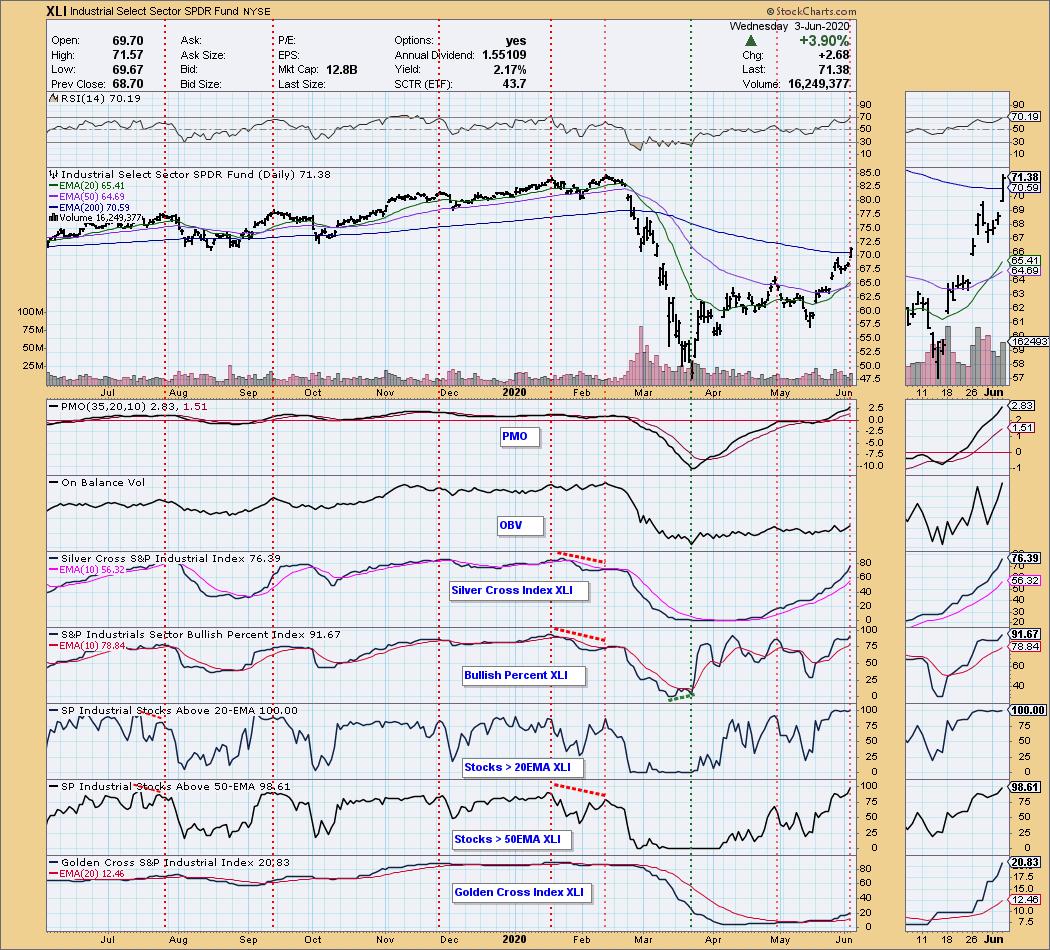The height and width of the screenshot is (950, 1050).
Task: Click the Low value 69.67
Action: click(127, 70)
